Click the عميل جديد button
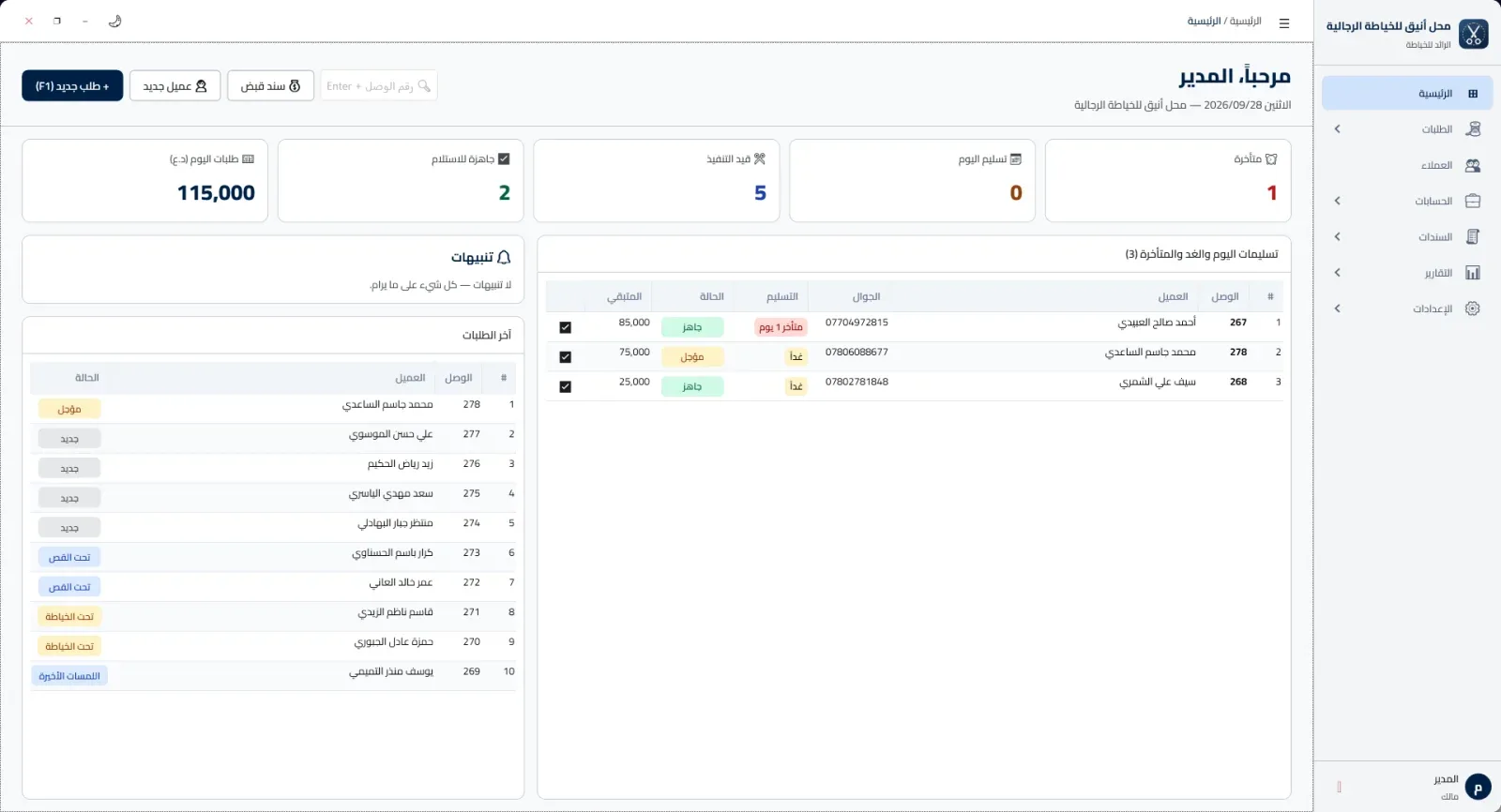 pyautogui.click(x=174, y=85)
